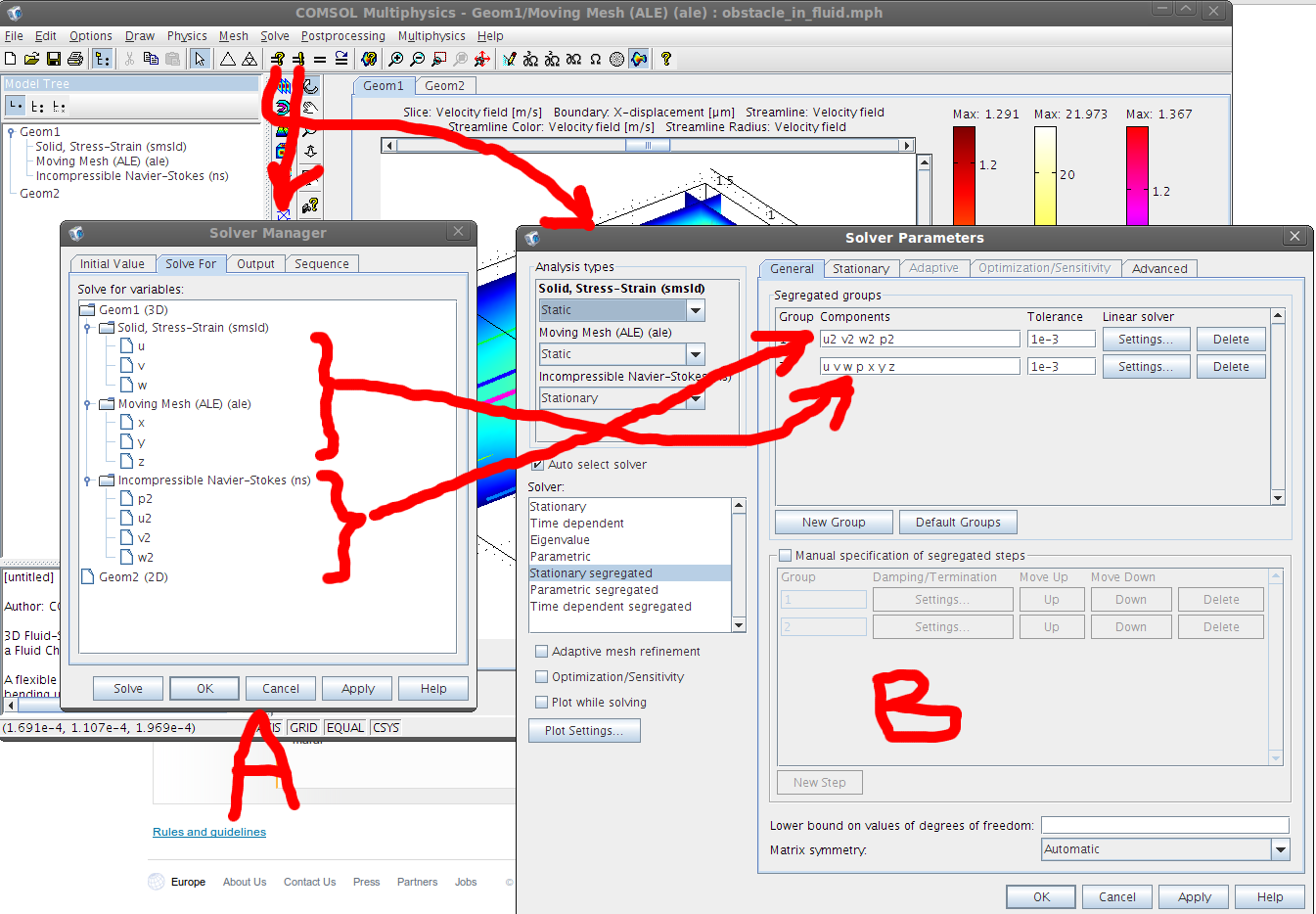The width and height of the screenshot is (1316, 914).
Task: Click the Solve (equals sign) toolbar icon
Action: 319,60
